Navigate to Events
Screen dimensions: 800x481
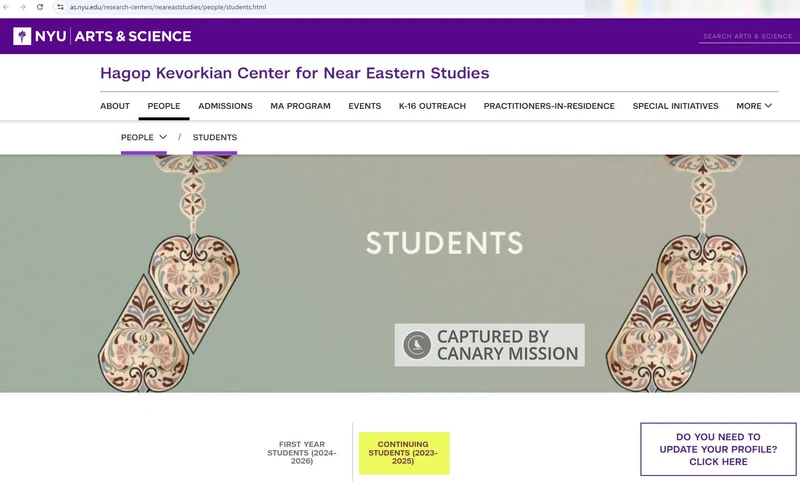[365, 106]
